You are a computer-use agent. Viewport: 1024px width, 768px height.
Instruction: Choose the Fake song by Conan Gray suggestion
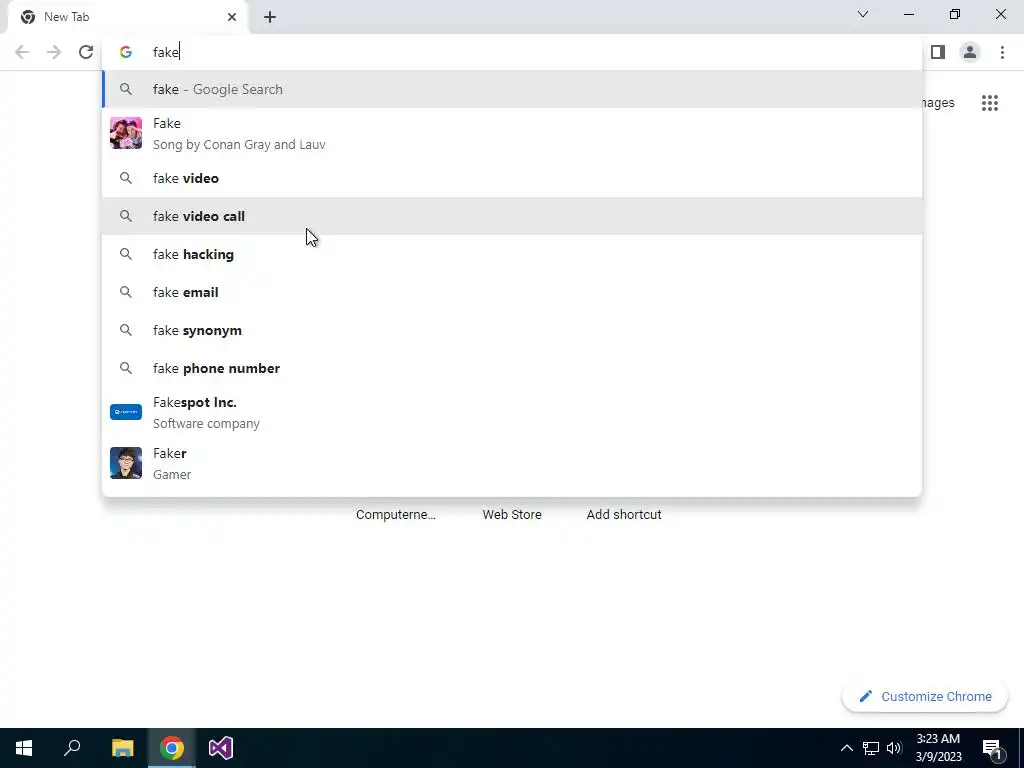point(512,133)
